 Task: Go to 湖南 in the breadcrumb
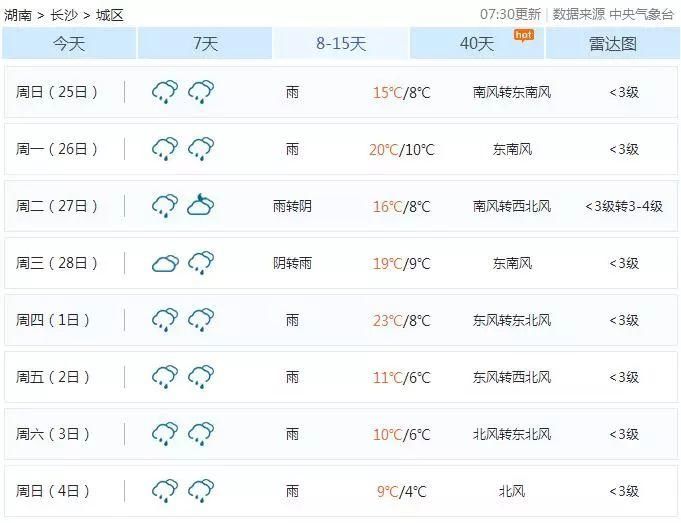point(18,15)
